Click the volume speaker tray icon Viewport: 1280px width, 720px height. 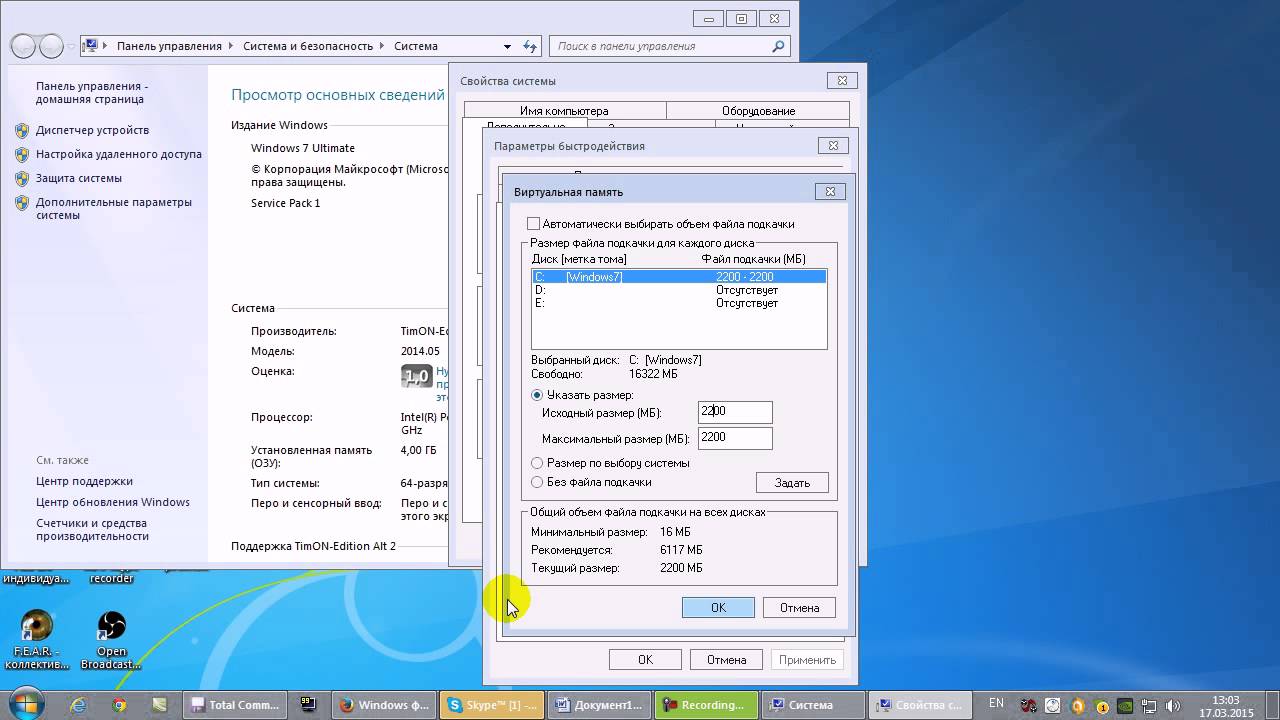pos(1171,705)
